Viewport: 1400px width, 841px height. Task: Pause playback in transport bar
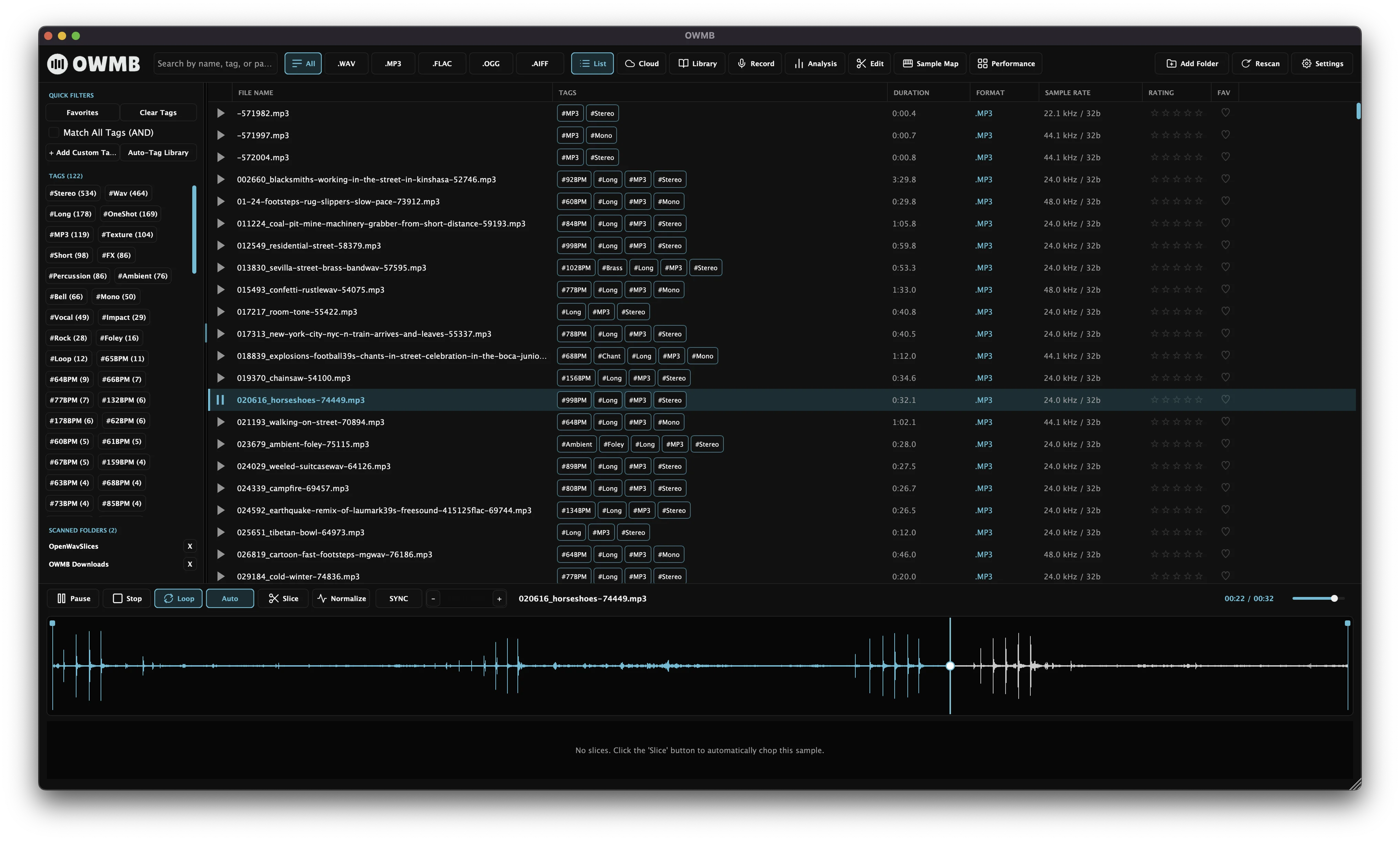pyautogui.click(x=74, y=598)
